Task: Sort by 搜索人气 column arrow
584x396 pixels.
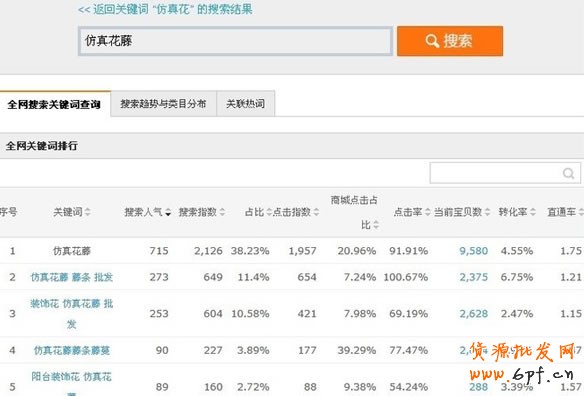Action: pos(168,212)
